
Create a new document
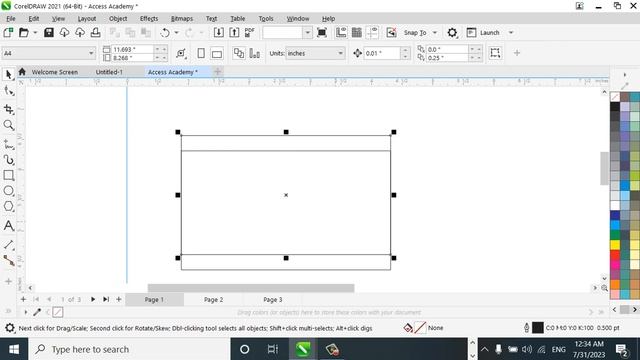tap(8, 33)
